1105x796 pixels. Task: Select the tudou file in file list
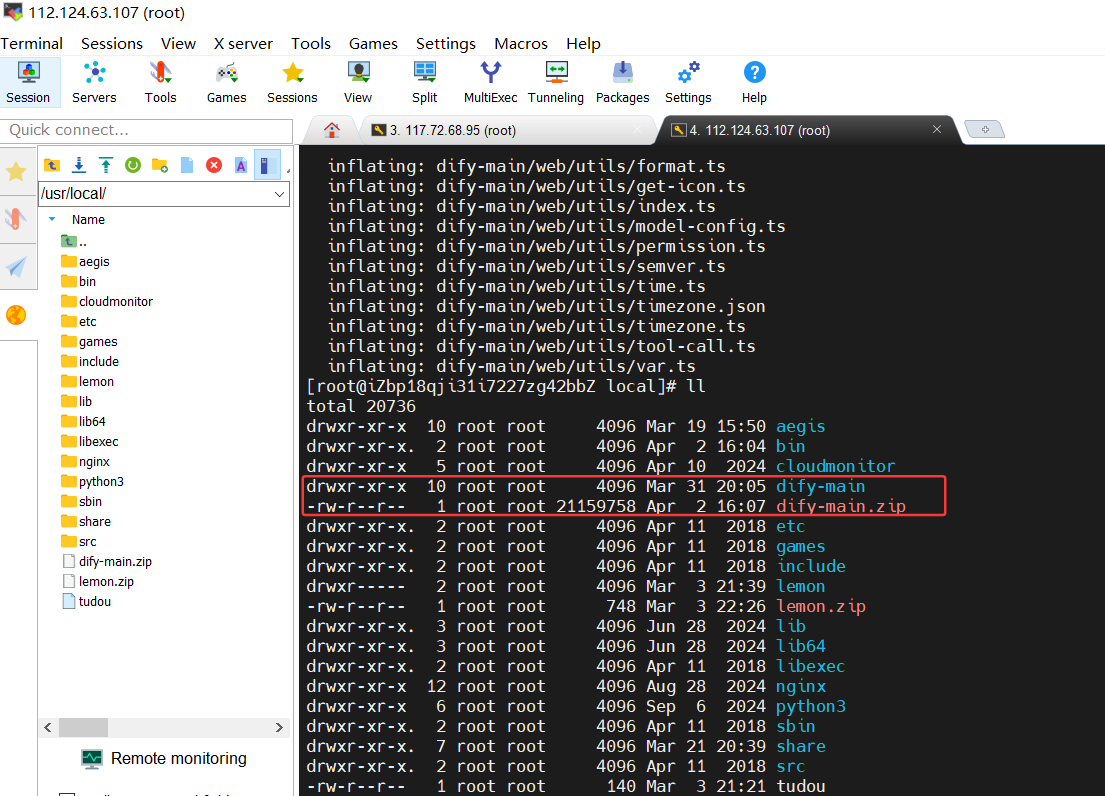click(87, 602)
